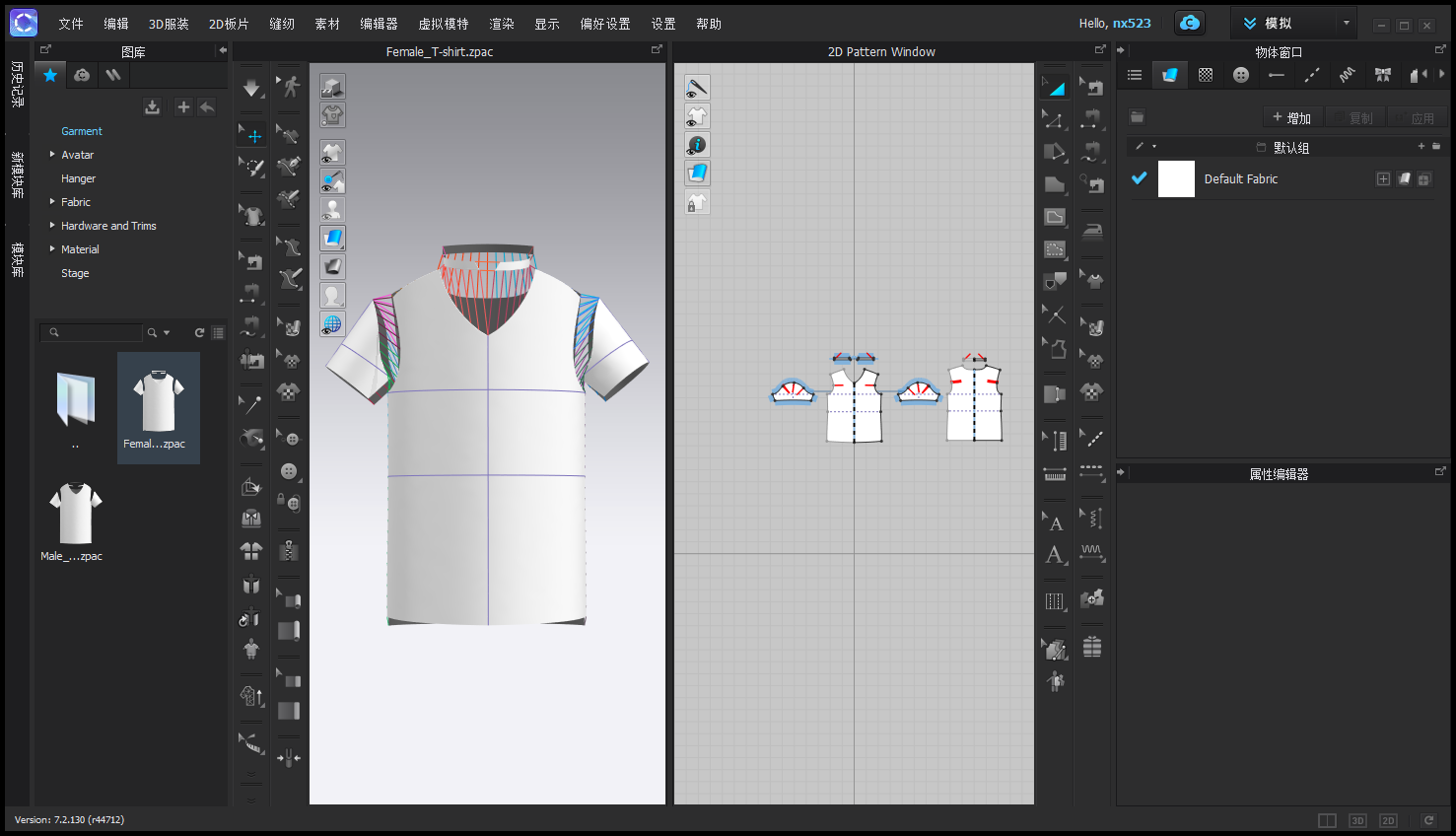Expand the Material tree item

(x=52, y=249)
